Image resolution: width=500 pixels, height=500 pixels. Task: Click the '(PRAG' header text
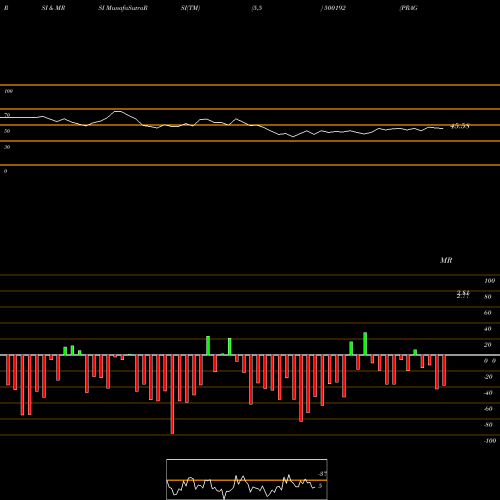[x=408, y=8]
